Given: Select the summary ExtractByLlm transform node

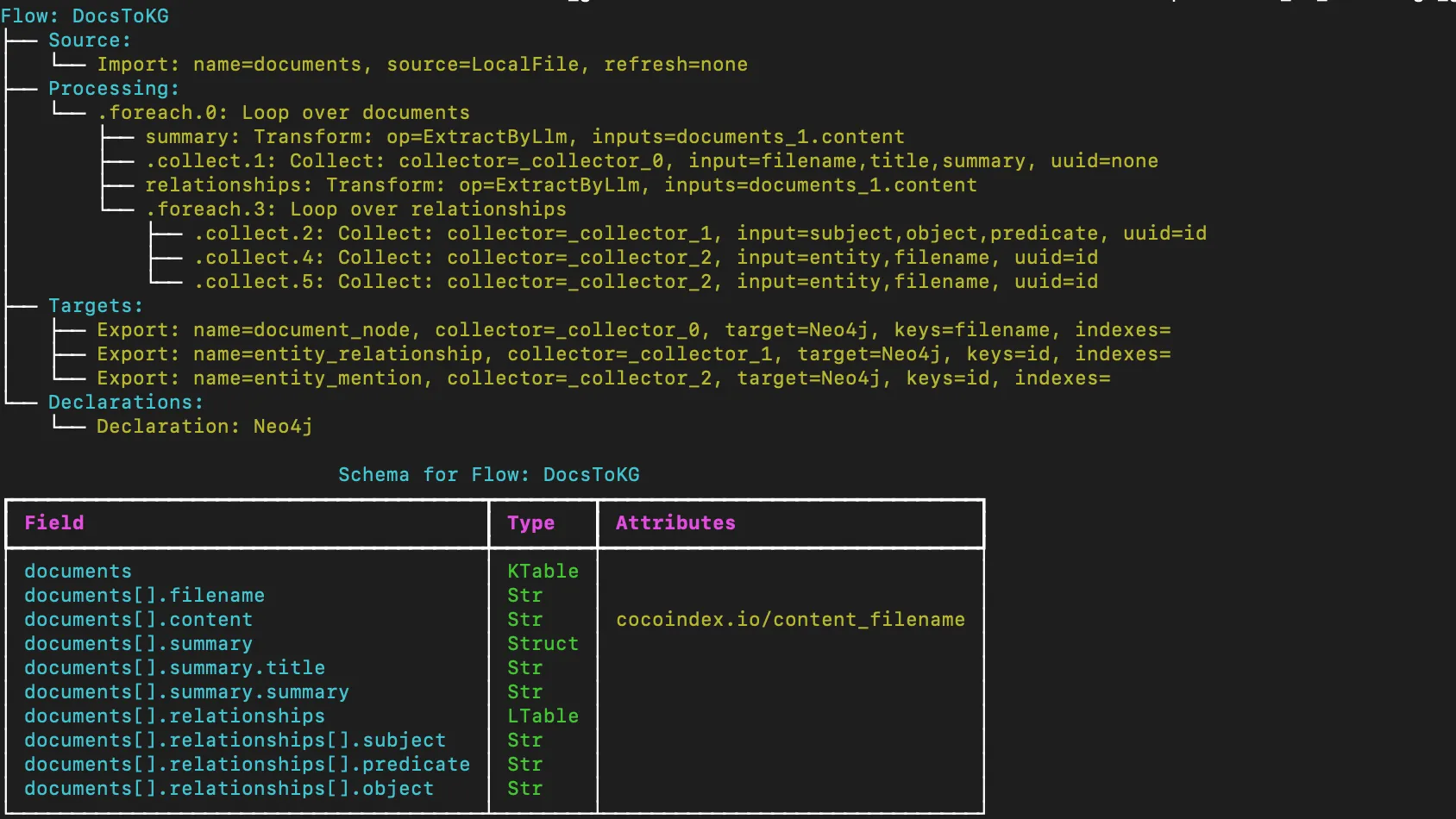Looking at the screenshot, I should [524, 136].
